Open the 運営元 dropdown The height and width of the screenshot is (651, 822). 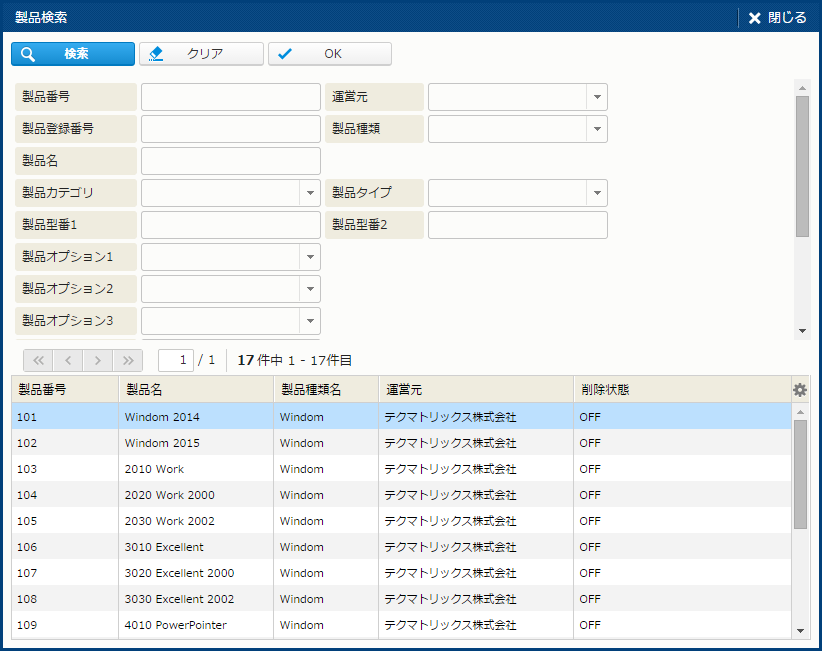(596, 97)
